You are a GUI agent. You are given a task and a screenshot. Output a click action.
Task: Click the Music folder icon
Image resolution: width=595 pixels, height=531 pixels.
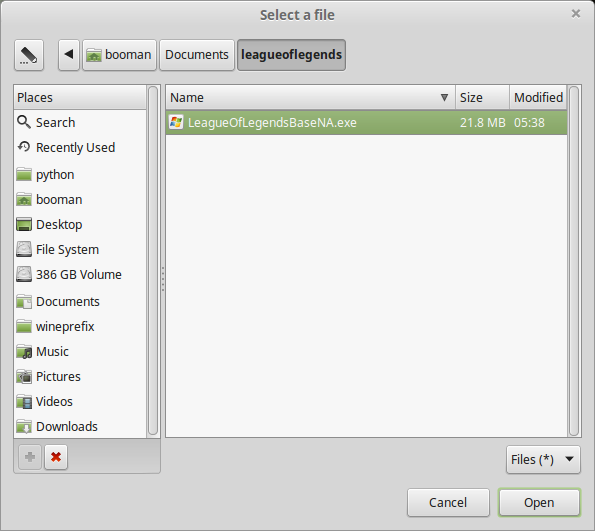coord(24,352)
